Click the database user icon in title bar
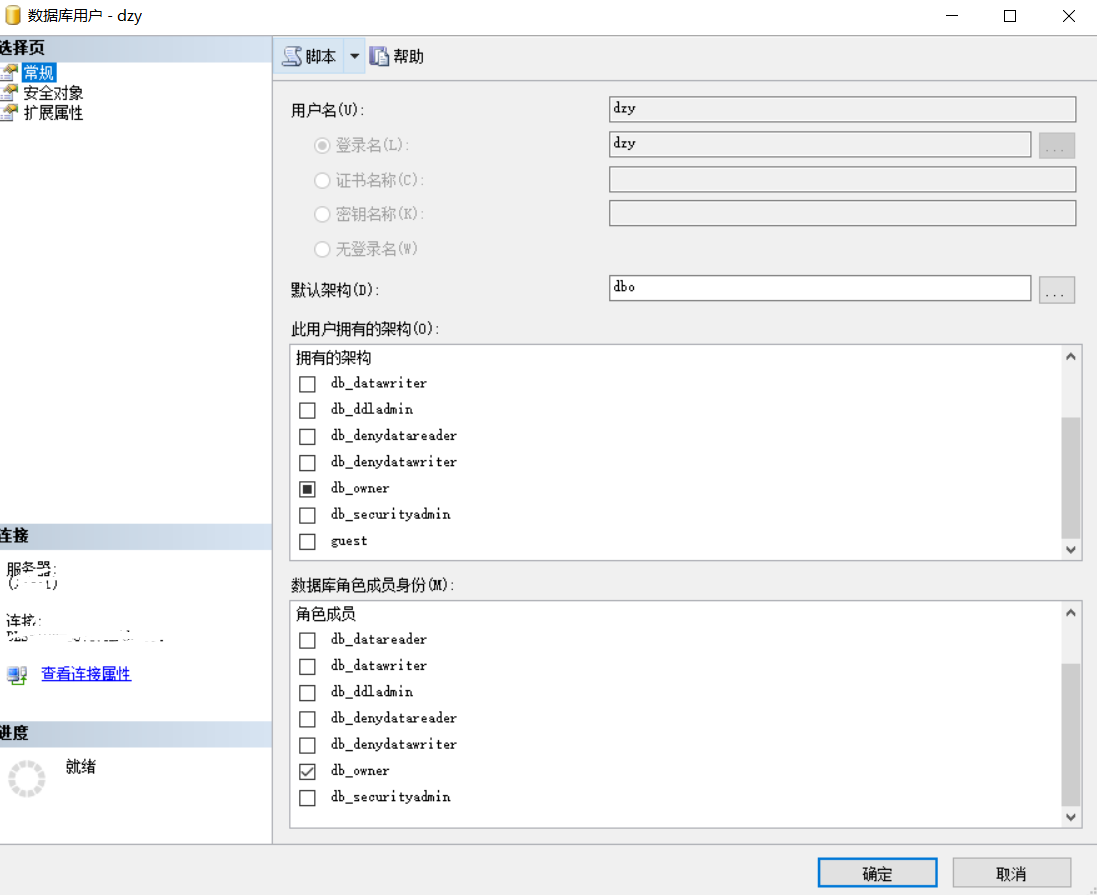The image size is (1097, 895). click(12, 15)
